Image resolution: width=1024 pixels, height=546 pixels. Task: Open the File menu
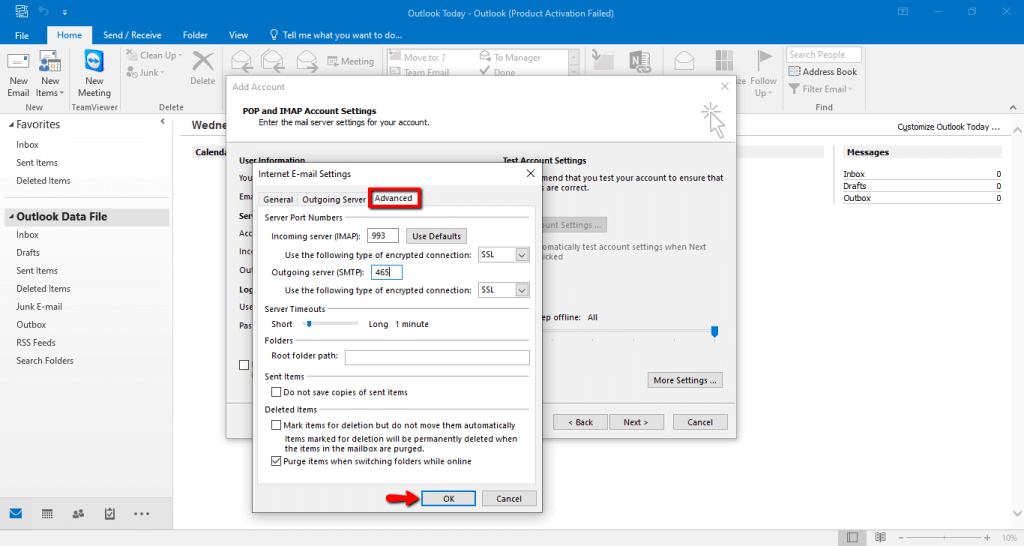click(x=22, y=35)
